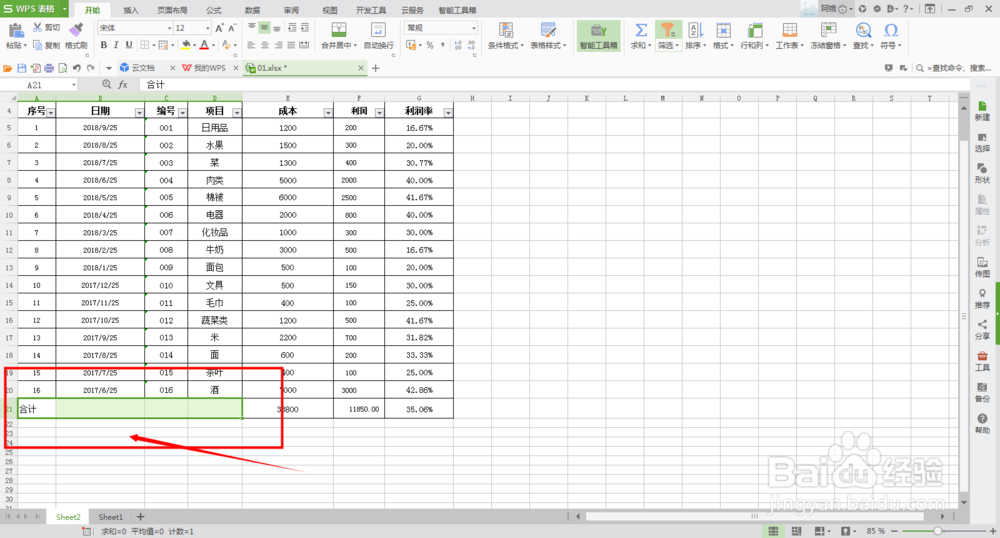Switch to normal view in status bar

click(773, 531)
